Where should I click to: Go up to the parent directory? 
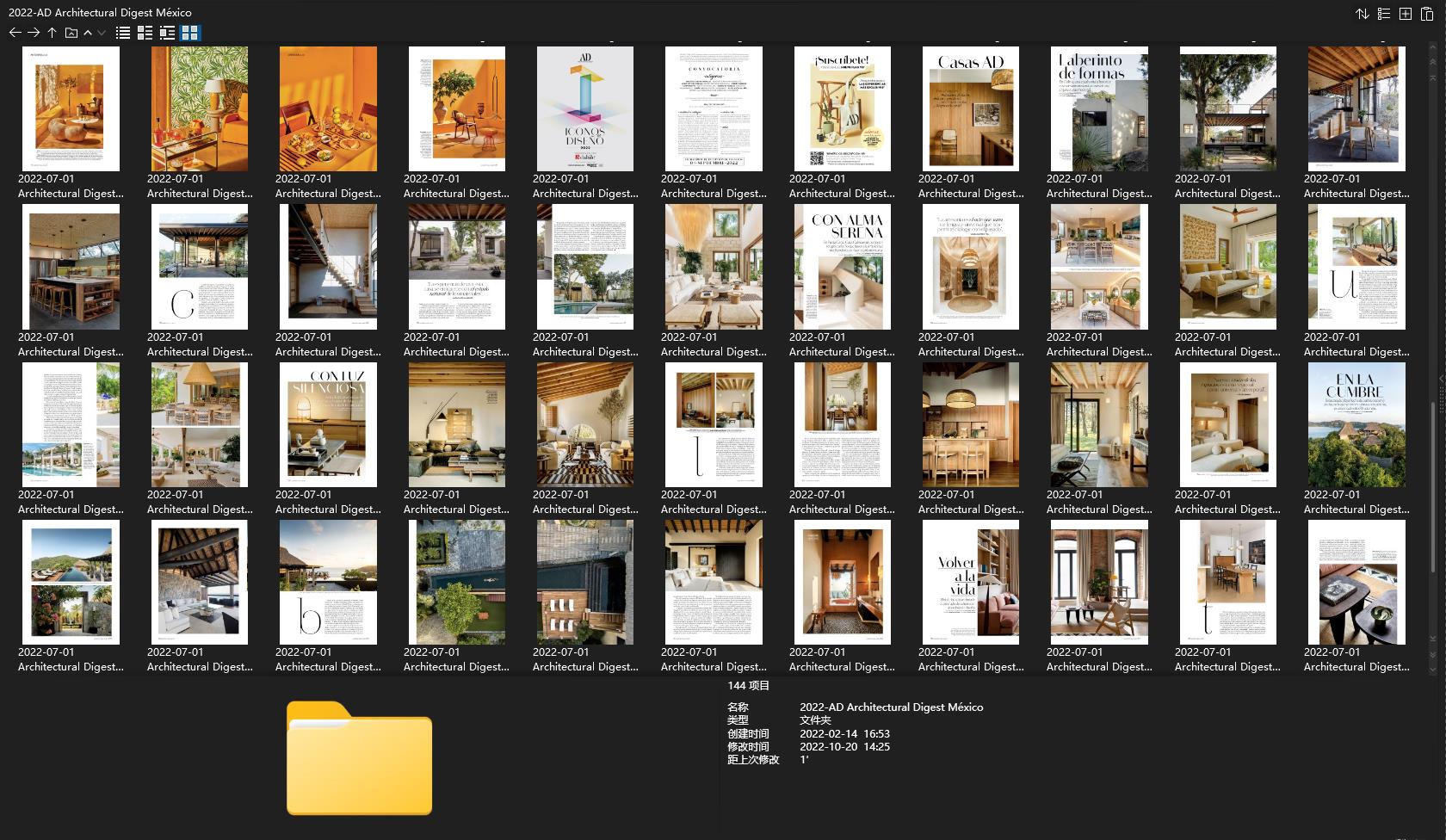click(x=52, y=33)
